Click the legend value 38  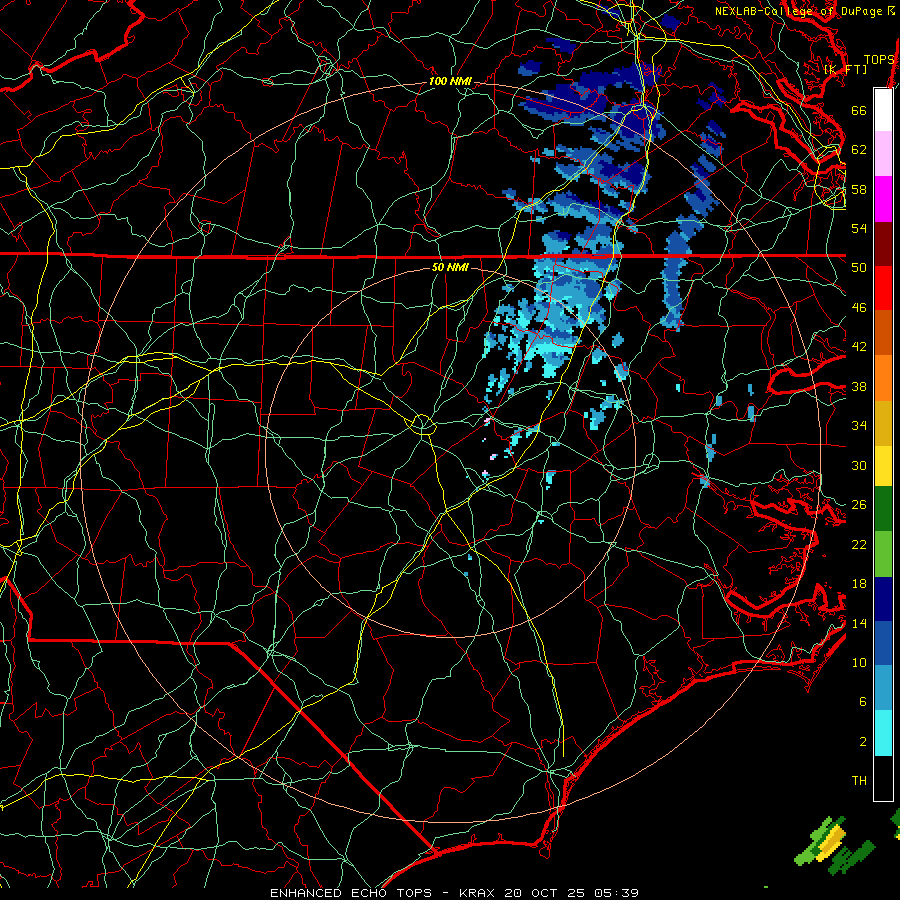(x=859, y=386)
